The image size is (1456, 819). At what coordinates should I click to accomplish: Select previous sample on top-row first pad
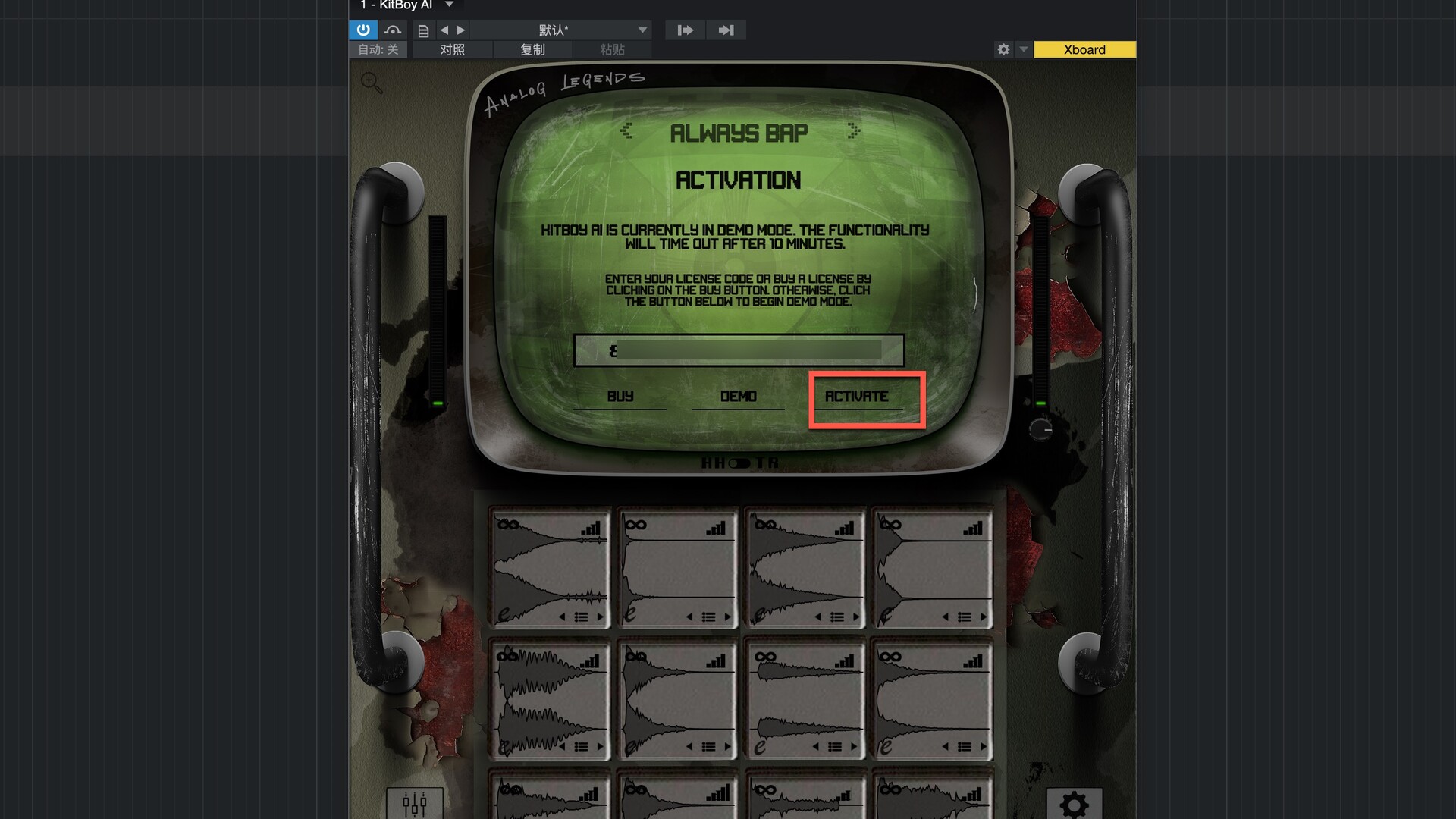(x=562, y=617)
